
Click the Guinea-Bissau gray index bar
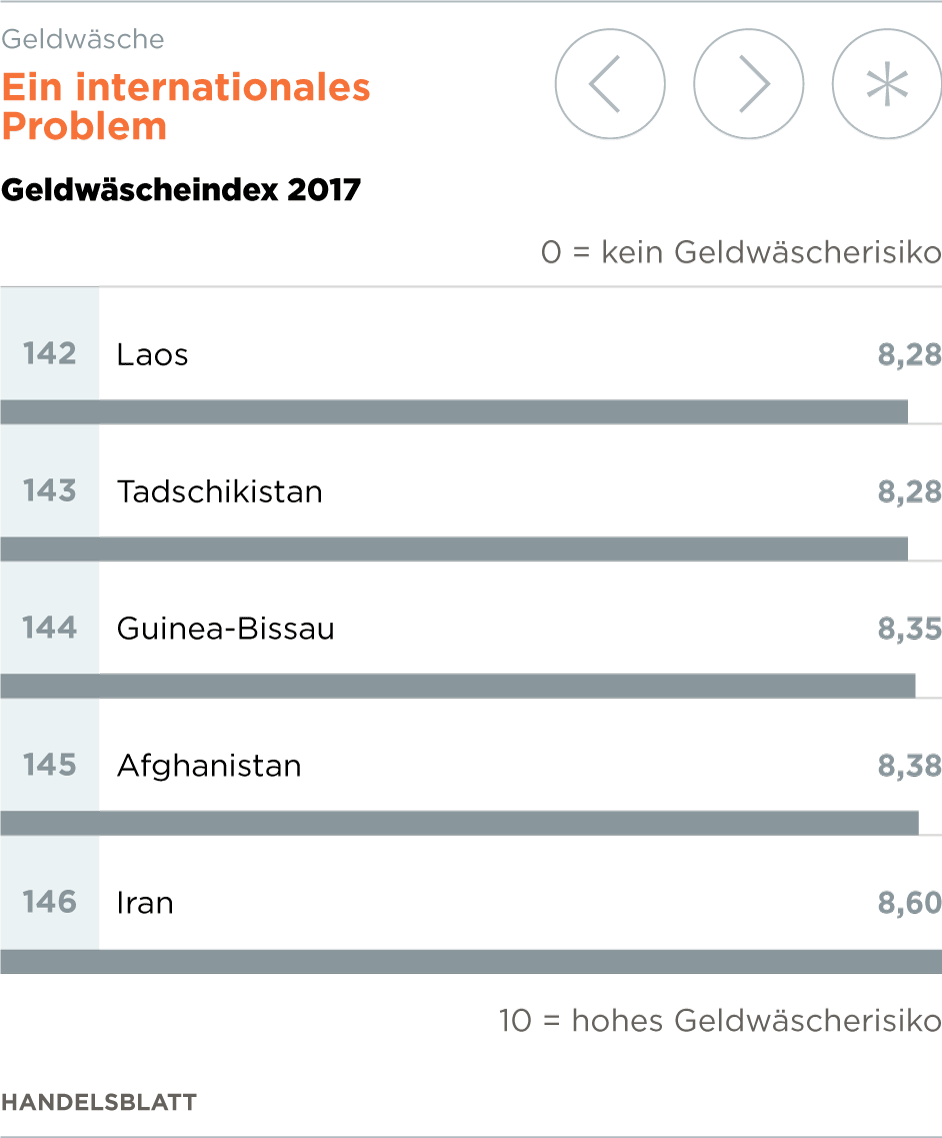(458, 686)
